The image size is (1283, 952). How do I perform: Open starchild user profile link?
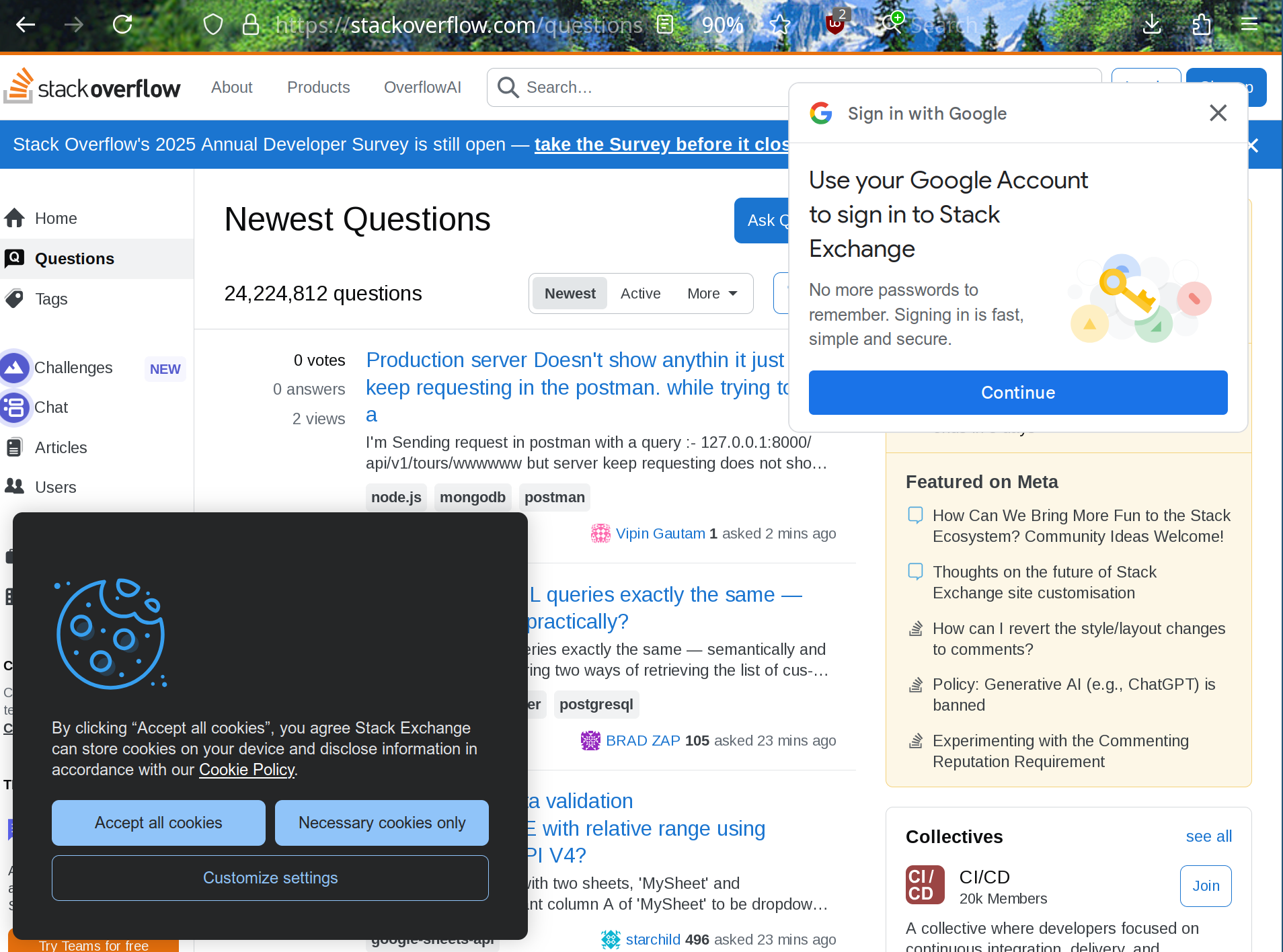pos(653,940)
